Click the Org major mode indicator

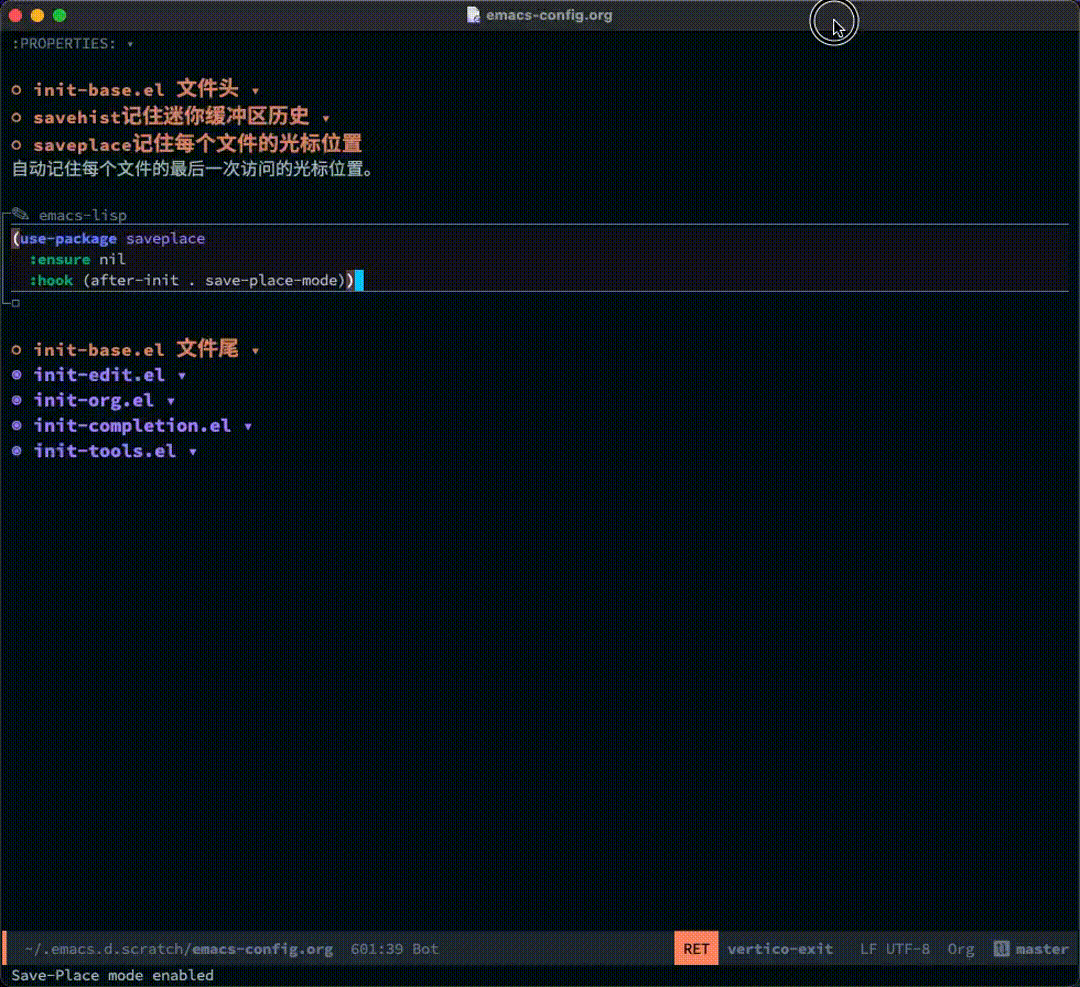point(960,948)
